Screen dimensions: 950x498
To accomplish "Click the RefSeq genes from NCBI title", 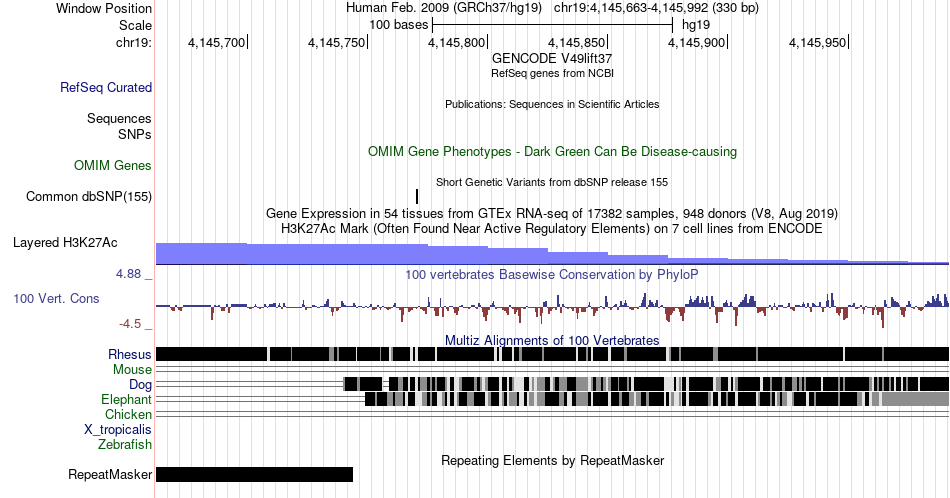I will pyautogui.click(x=552, y=73).
